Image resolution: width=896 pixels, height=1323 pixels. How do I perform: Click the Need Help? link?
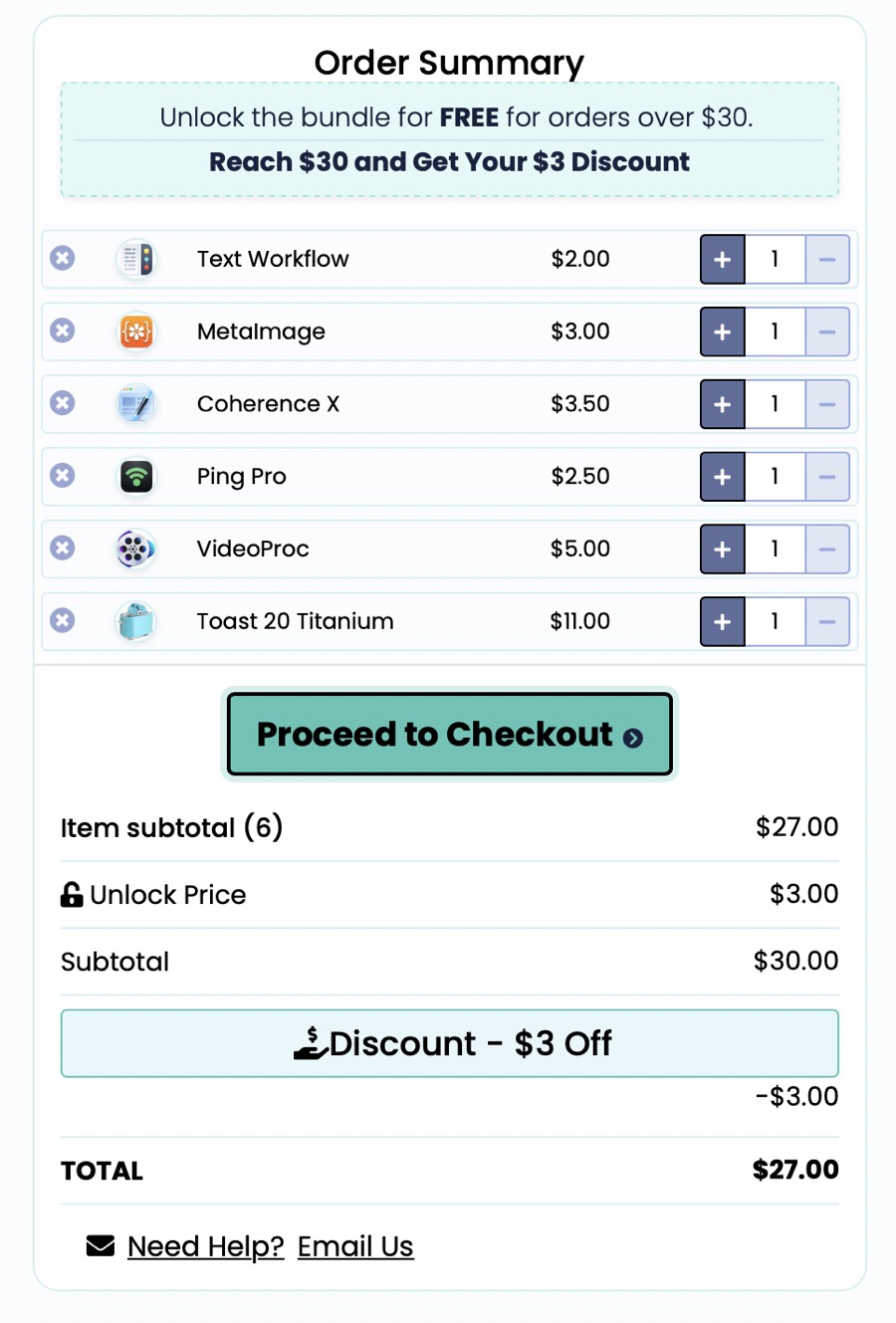tap(205, 1246)
